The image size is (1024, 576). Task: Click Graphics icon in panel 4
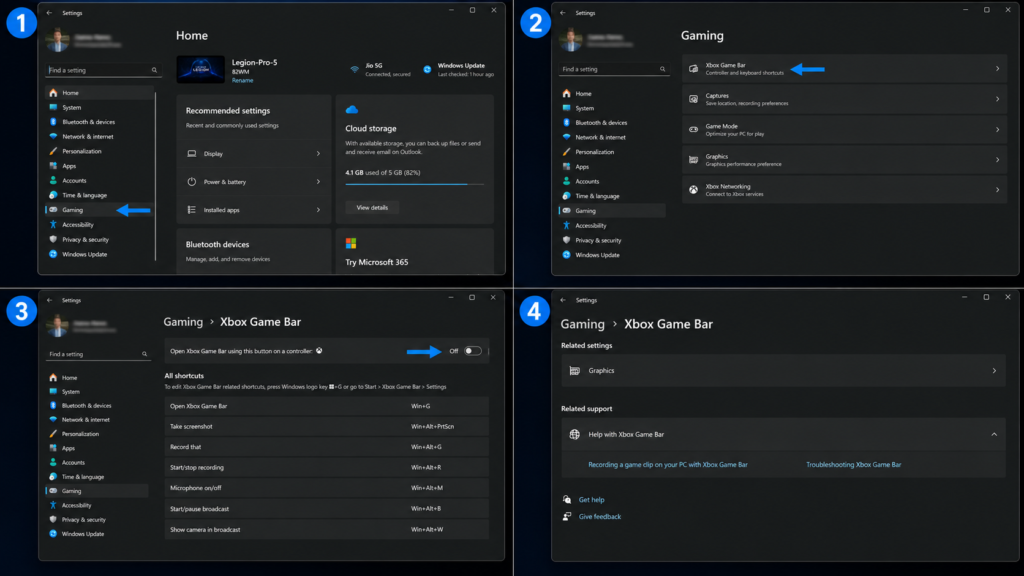pos(575,370)
